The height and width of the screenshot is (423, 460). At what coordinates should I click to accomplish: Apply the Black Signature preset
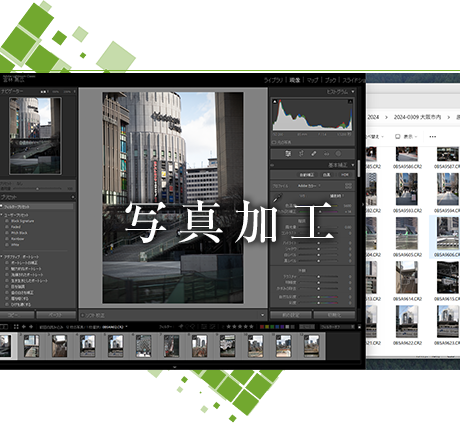tap(22, 221)
